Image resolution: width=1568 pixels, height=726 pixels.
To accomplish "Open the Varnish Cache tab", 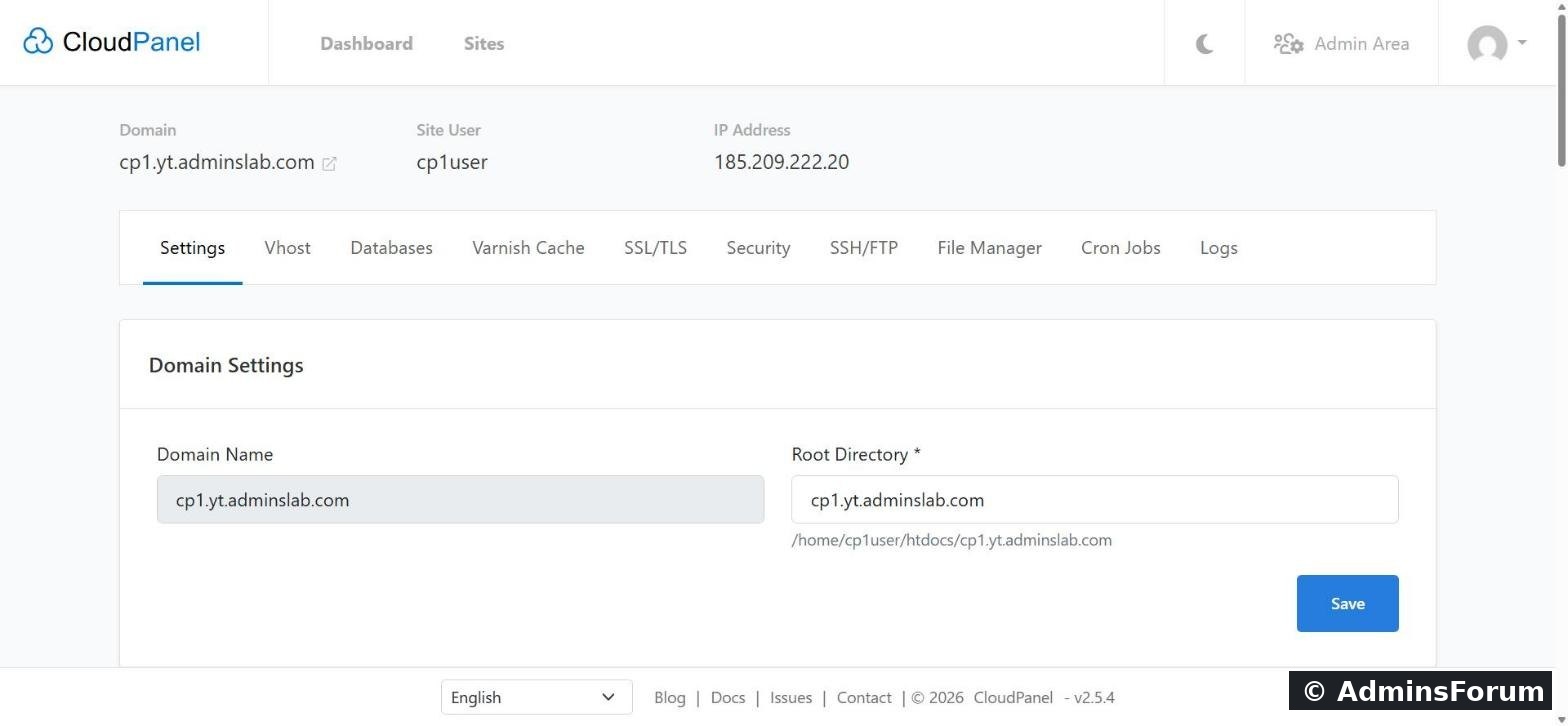I will [x=528, y=248].
